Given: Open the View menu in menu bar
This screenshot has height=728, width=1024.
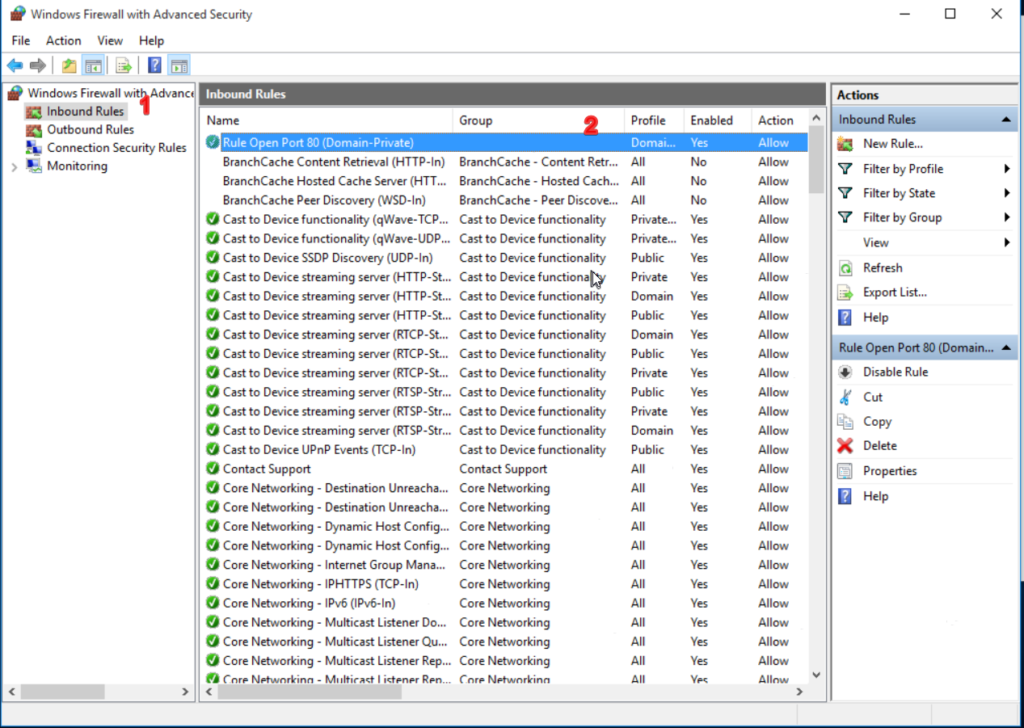Looking at the screenshot, I should pyautogui.click(x=110, y=40).
